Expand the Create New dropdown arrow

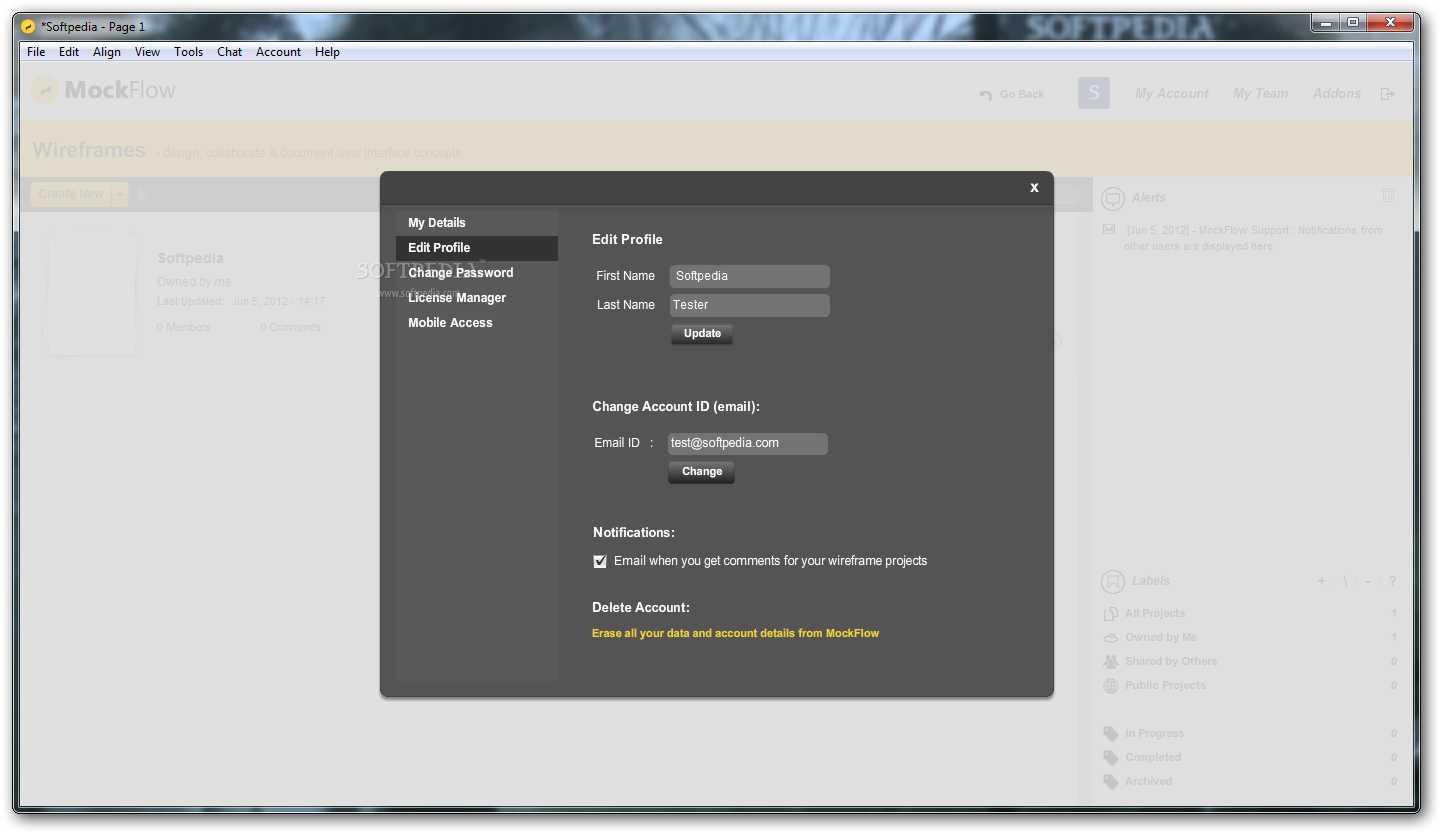tap(120, 194)
